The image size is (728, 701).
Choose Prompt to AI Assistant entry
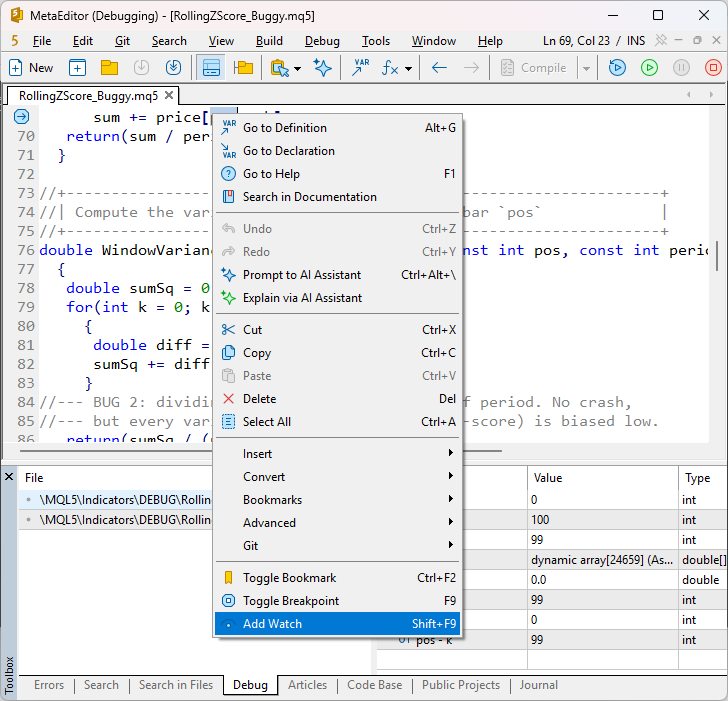338,275
